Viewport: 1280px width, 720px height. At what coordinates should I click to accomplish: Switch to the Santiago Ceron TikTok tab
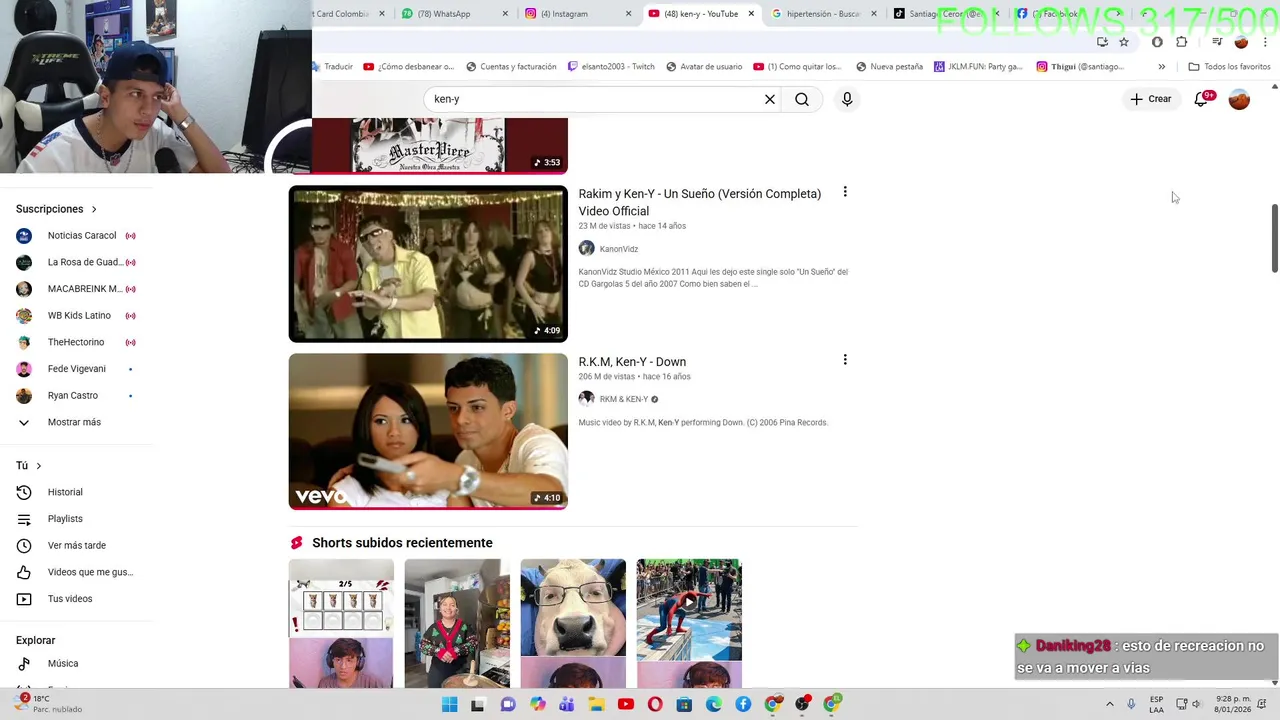coord(945,14)
